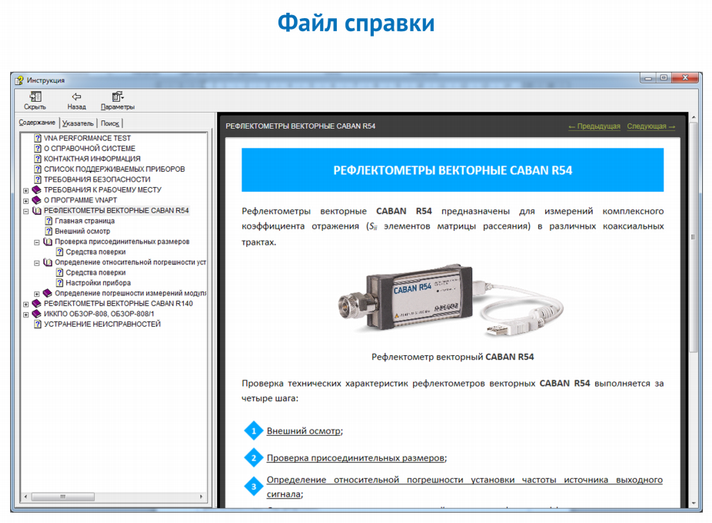
Task: Select ТРЕБОВАНИЯ БЕЗОПАСНОСТИ topic
Action: [x=97, y=179]
